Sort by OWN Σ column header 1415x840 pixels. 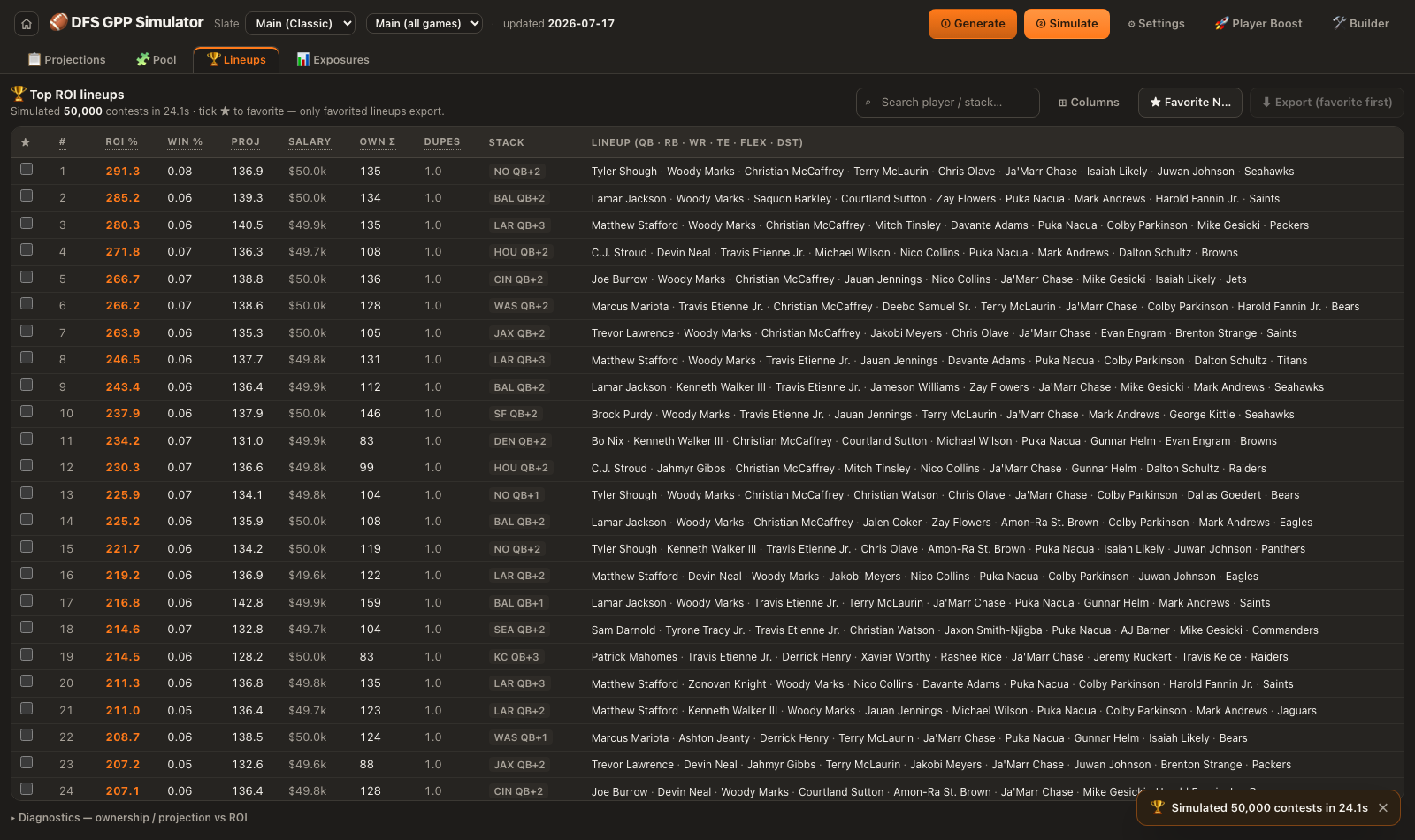pyautogui.click(x=378, y=142)
